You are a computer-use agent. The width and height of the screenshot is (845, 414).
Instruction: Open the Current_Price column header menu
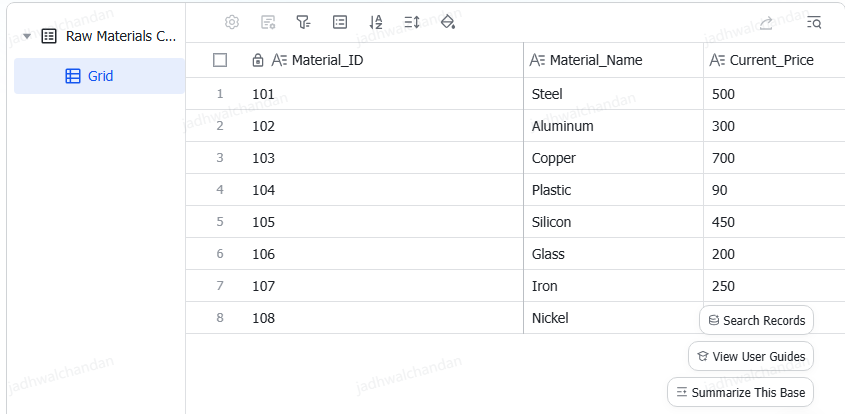coord(774,60)
